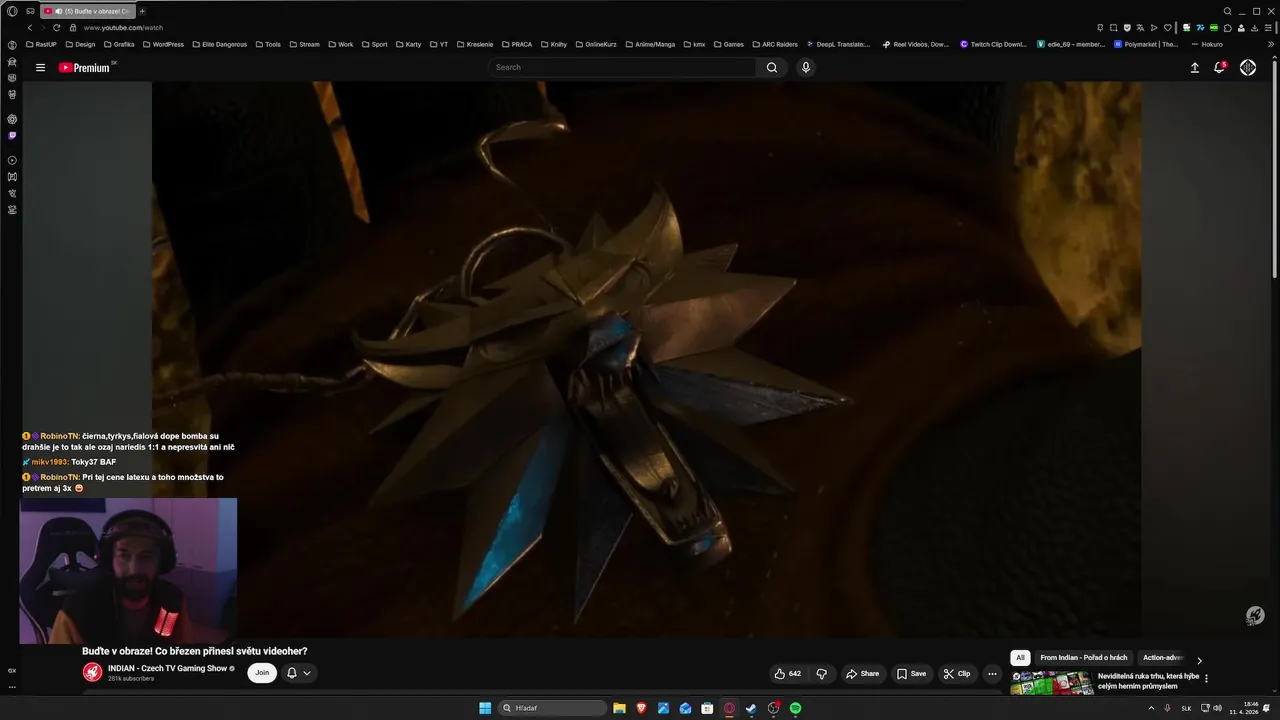Viewport: 1280px width, 720px height.
Task: Open Twitch icon in Opera sidebar
Action: (12, 135)
